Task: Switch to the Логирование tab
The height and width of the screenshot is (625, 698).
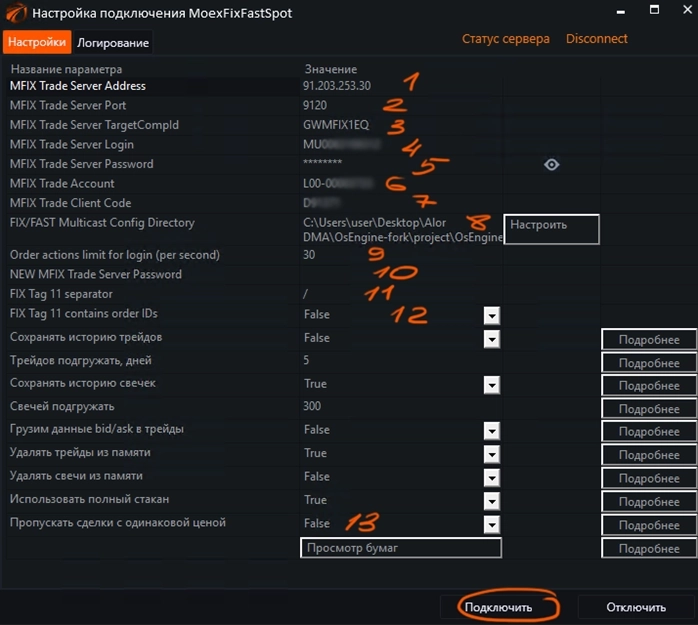Action: 113,43
